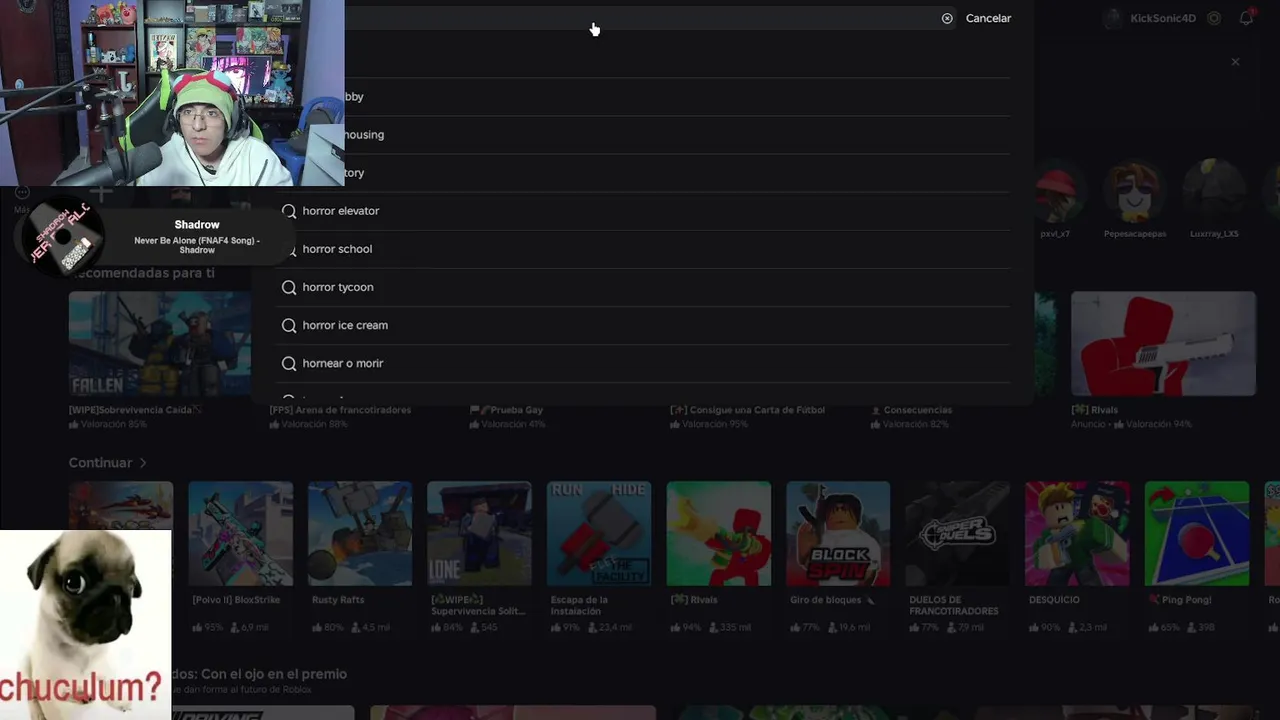
Task: Open the DESQUICIO game thumbnail
Action: click(x=1077, y=534)
